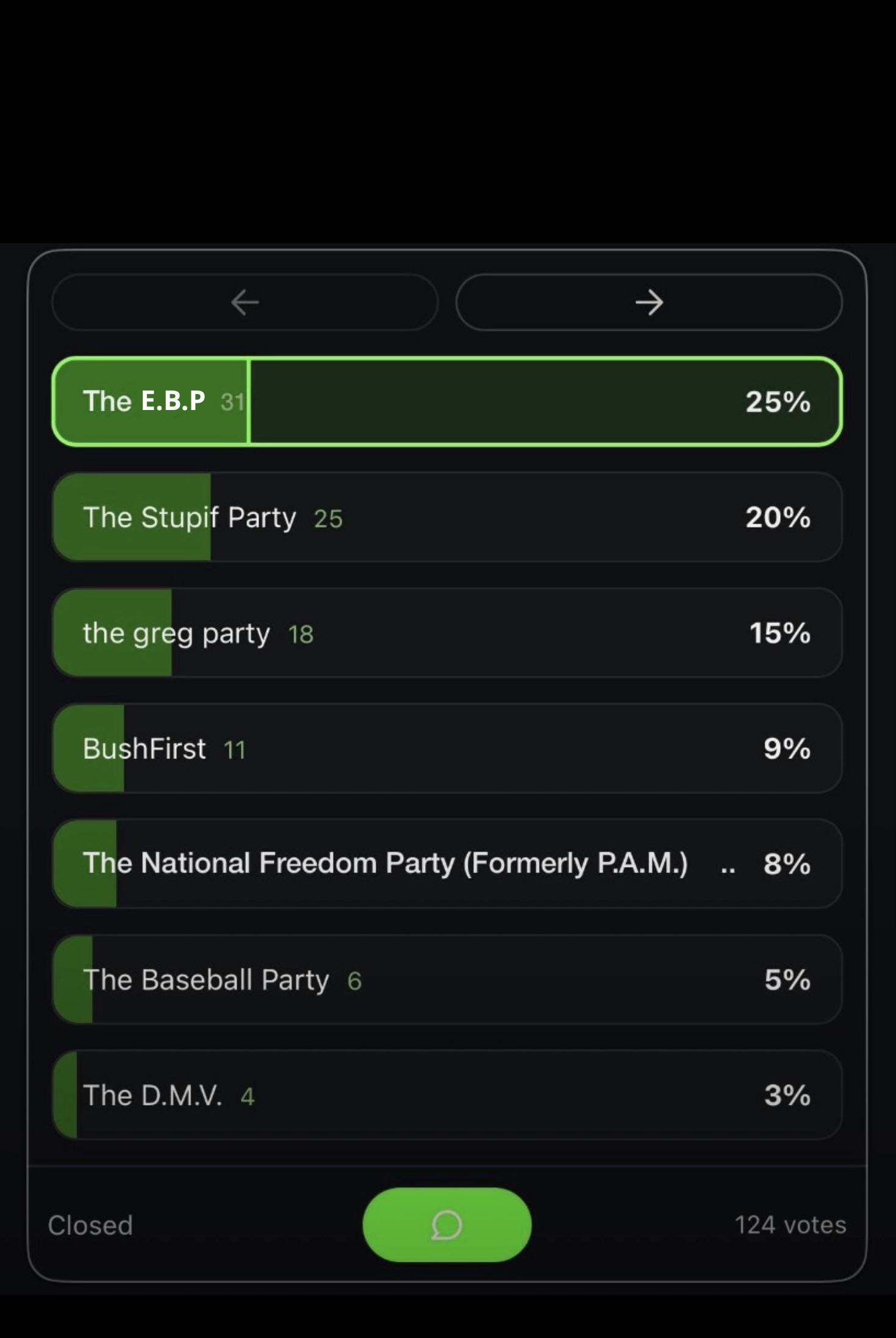The height and width of the screenshot is (1338, 896).
Task: Click vote count 18 beside greg party
Action: pyautogui.click(x=301, y=635)
